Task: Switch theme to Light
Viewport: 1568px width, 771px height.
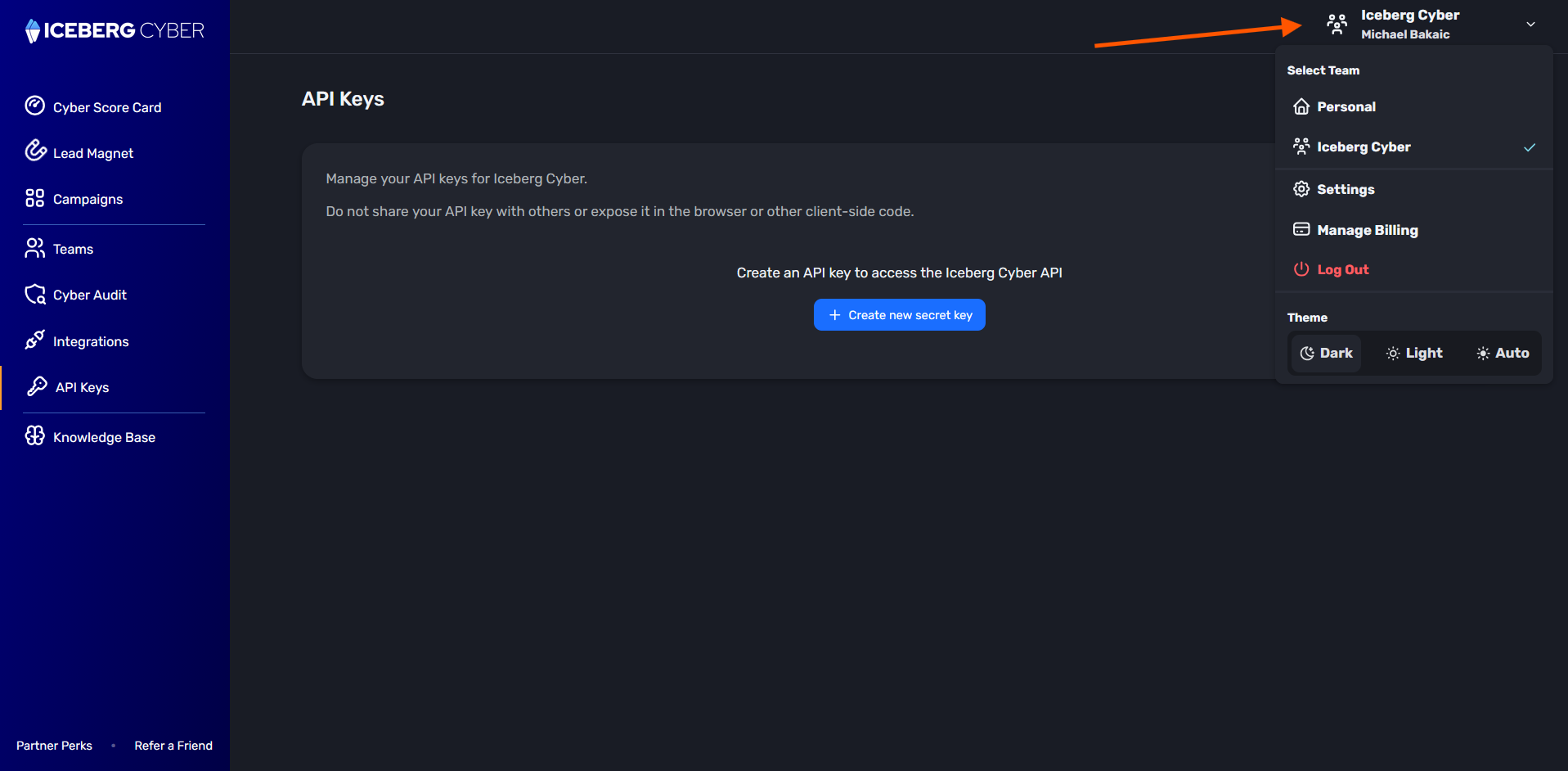Action: tap(1414, 353)
